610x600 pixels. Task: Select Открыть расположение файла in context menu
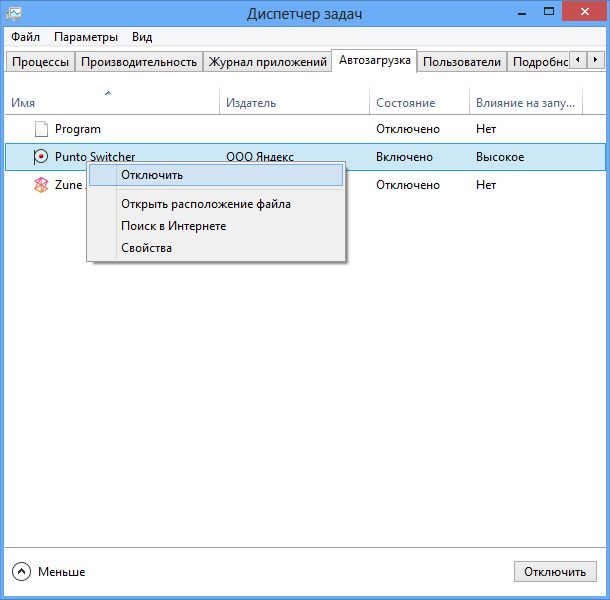coord(205,204)
